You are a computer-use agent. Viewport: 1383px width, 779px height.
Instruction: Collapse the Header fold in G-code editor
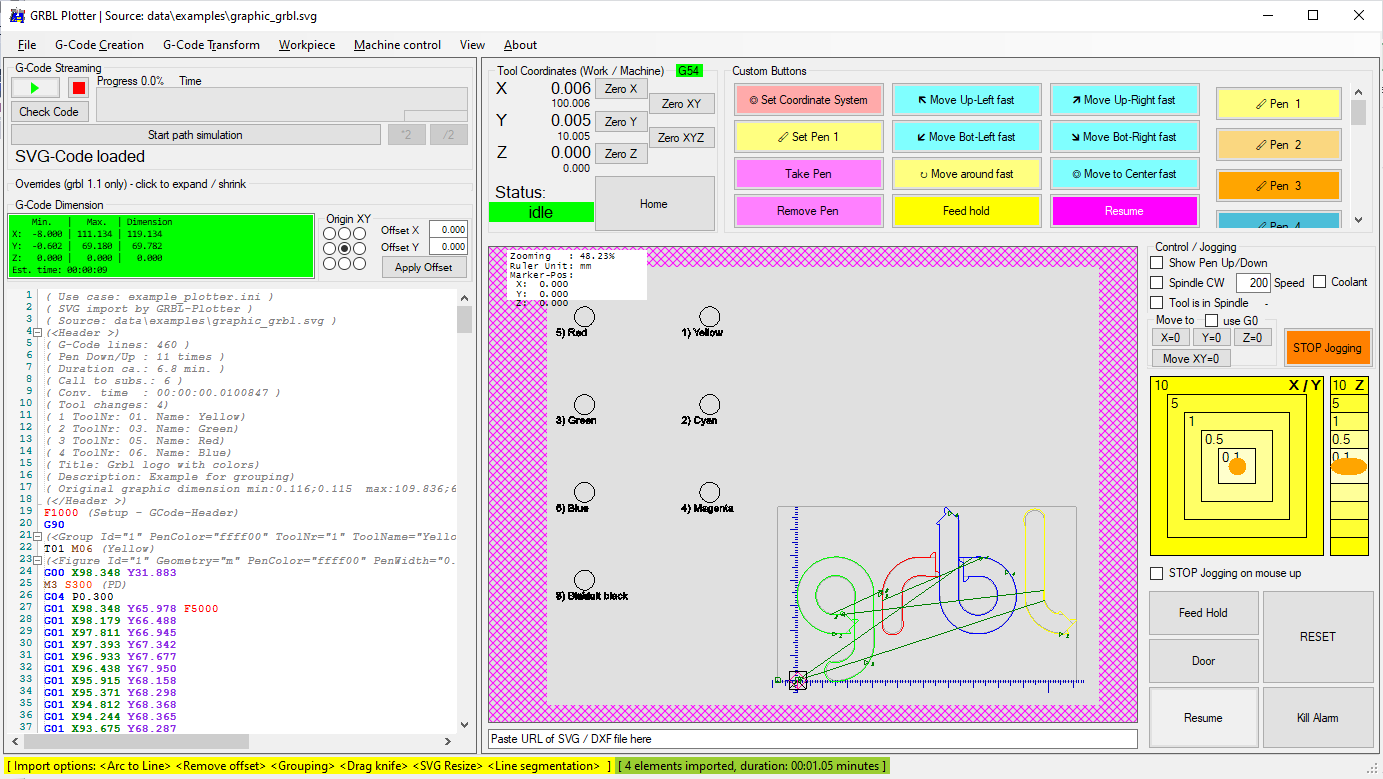pos(37,333)
